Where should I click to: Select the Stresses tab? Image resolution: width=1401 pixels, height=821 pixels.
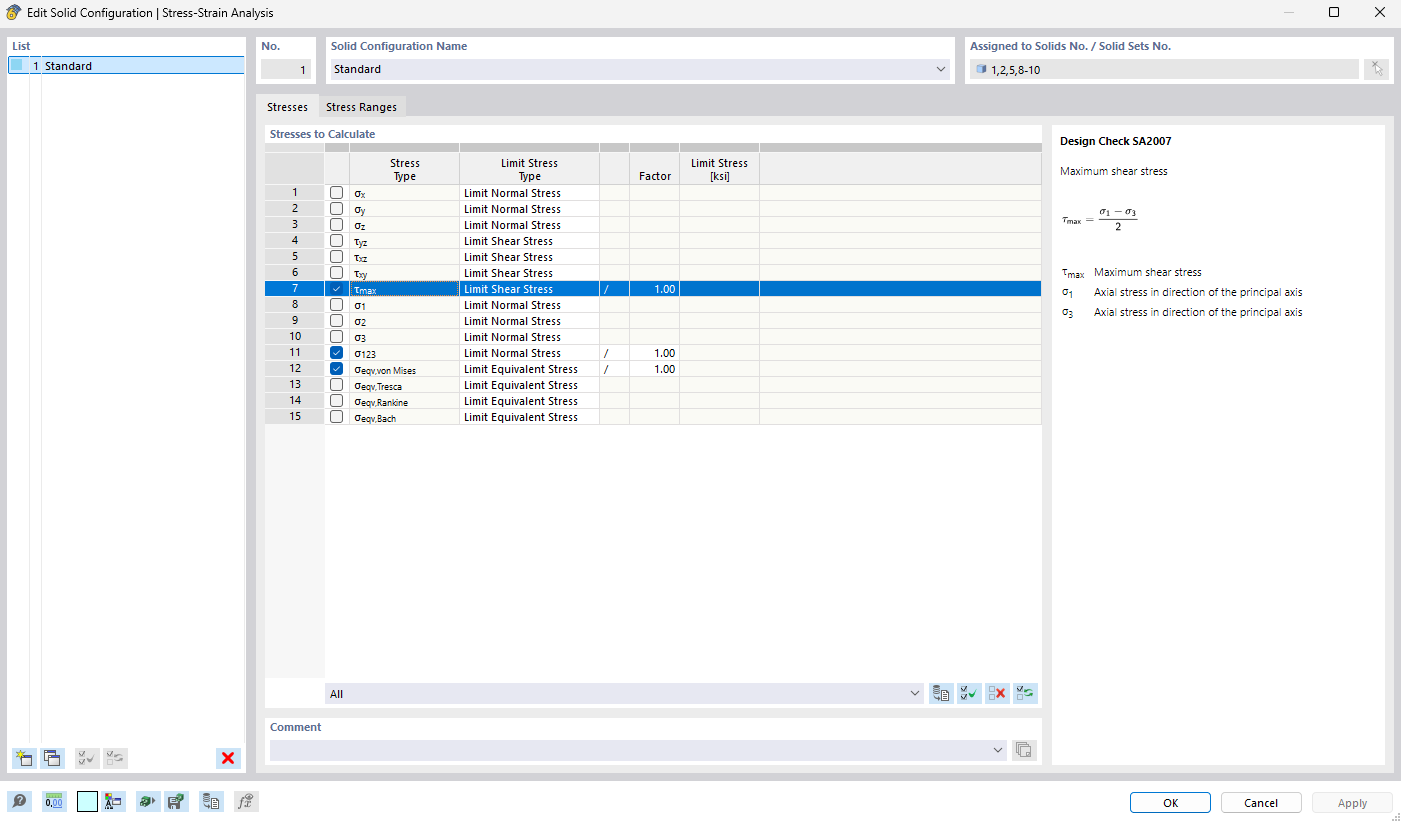point(288,106)
